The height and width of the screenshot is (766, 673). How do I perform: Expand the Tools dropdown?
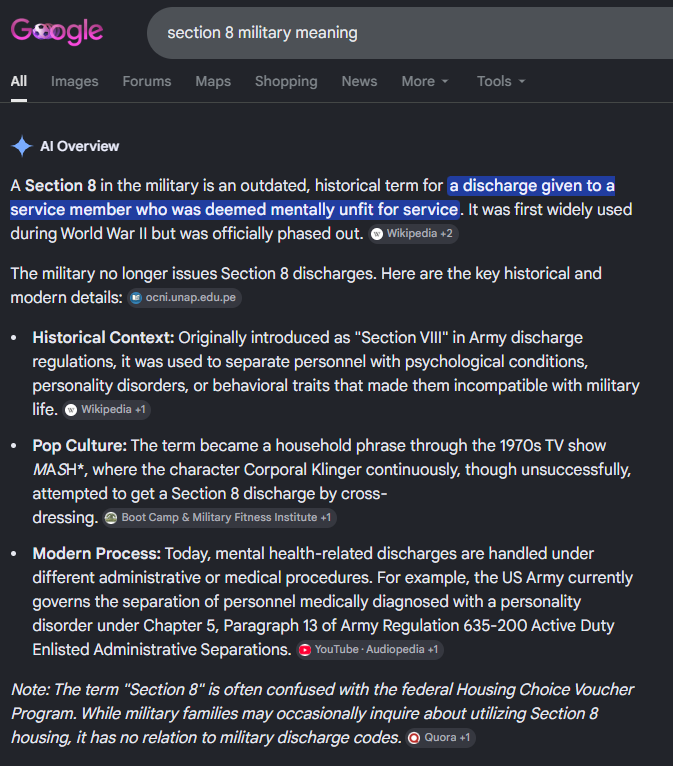pos(501,81)
